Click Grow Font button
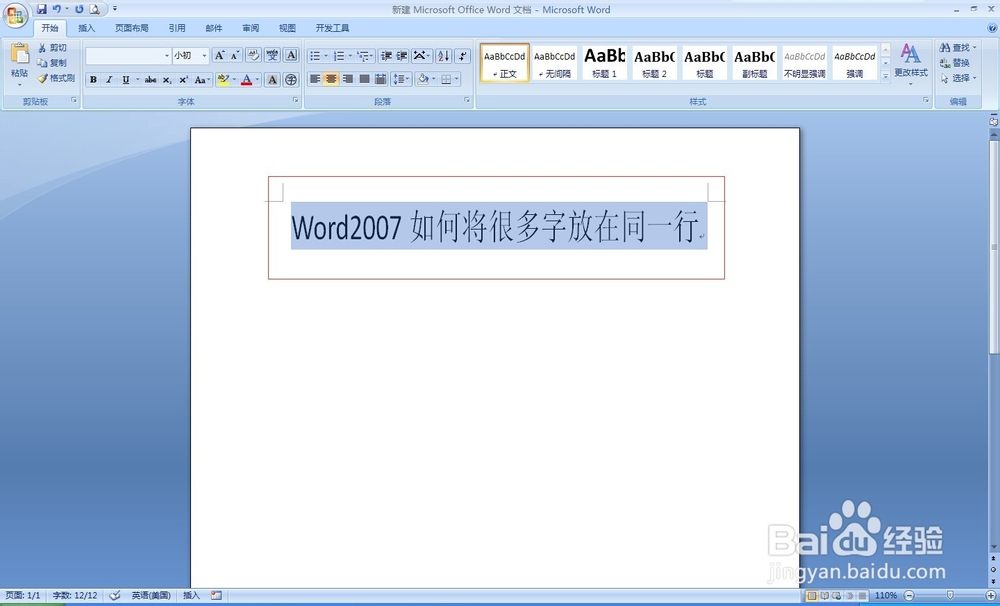Image resolution: width=1000 pixels, height=606 pixels. (219, 55)
